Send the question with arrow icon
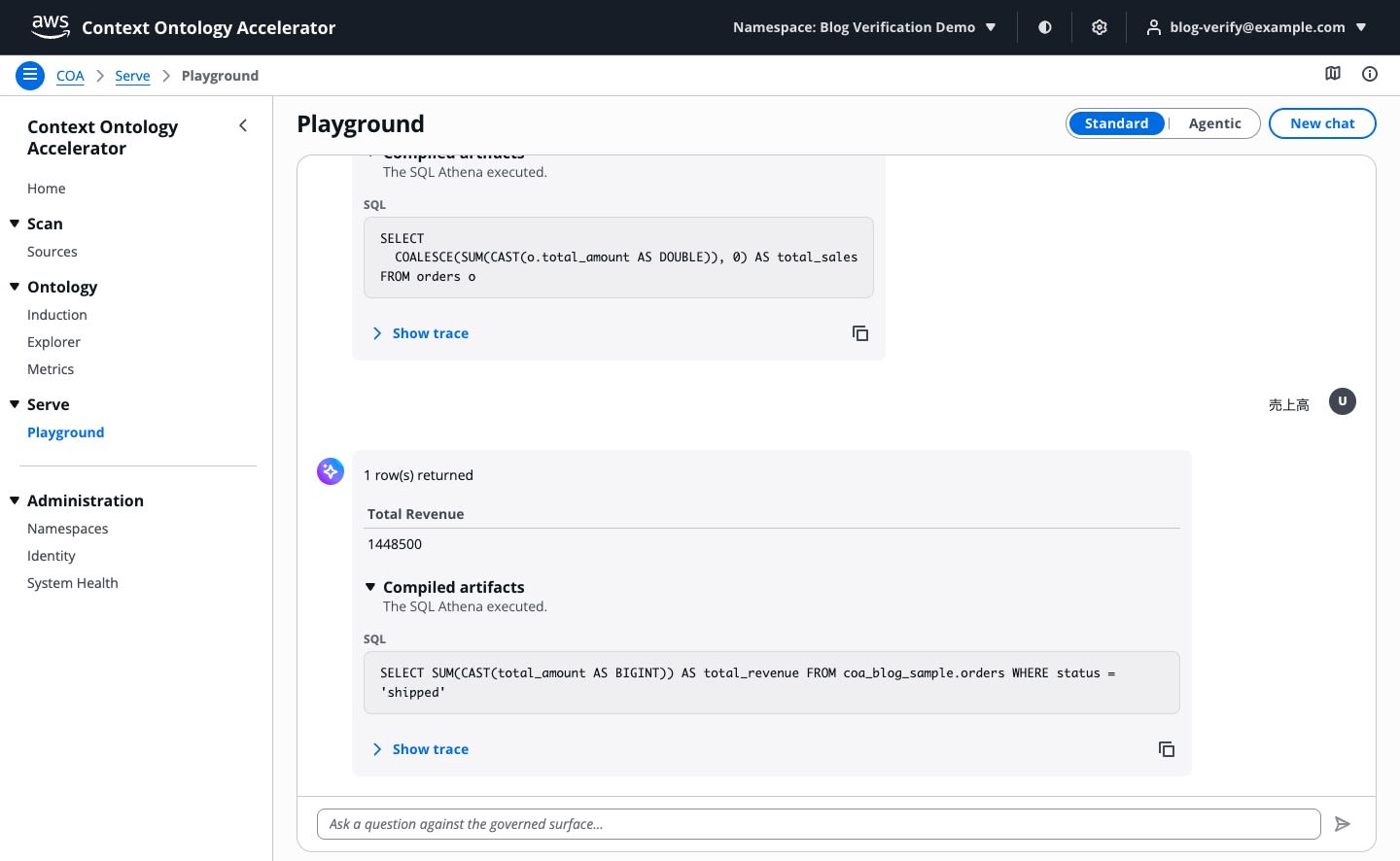The image size is (1400, 861). point(1343,824)
